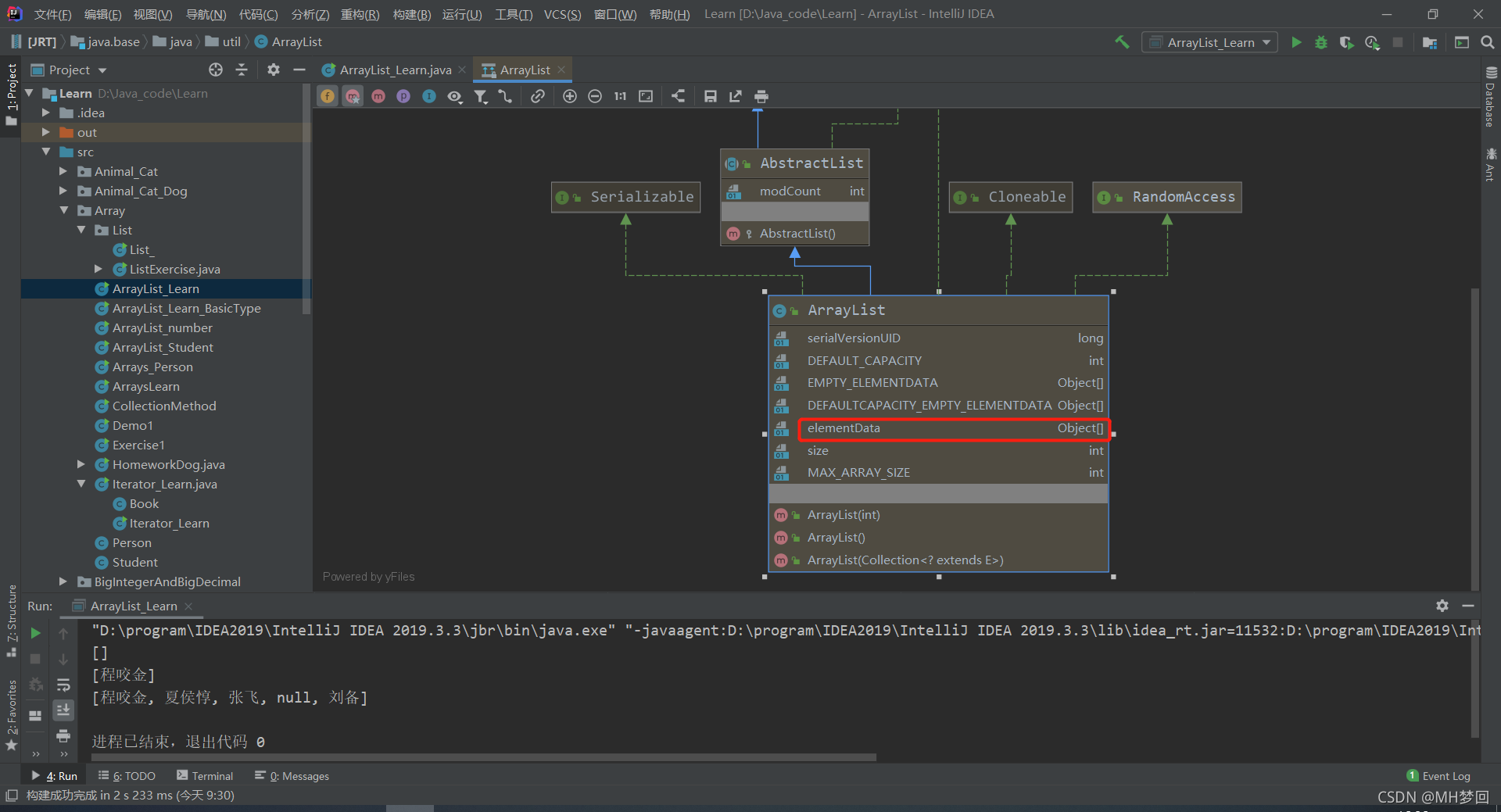Image resolution: width=1501 pixels, height=812 pixels.
Task: Close the ArrayList diagram tab
Action: (x=561, y=70)
